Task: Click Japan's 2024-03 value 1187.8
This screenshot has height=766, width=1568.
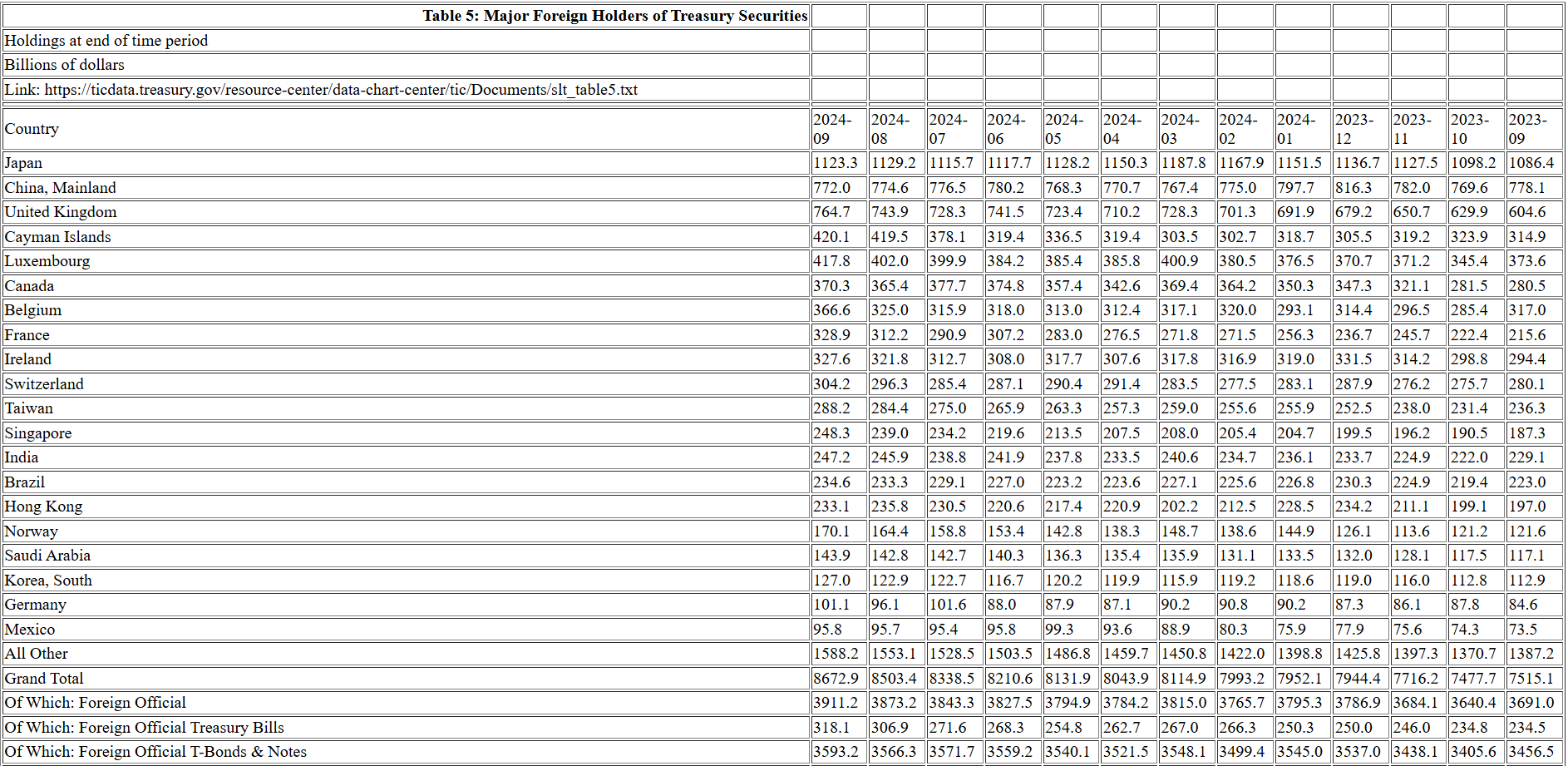Action: (x=1183, y=163)
